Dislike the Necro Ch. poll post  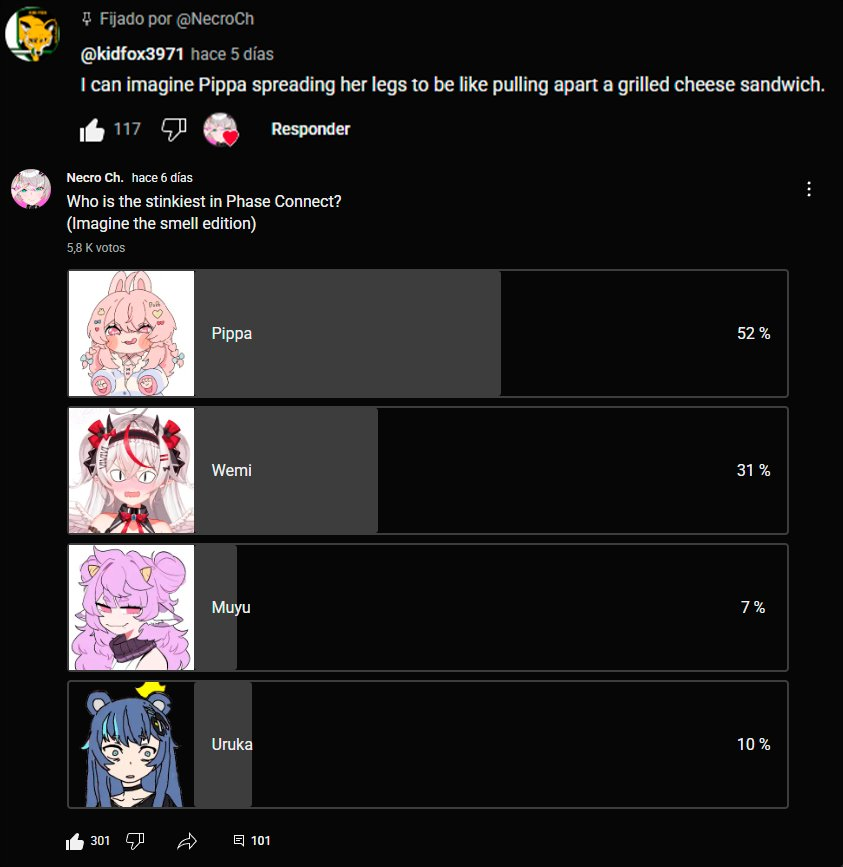(135, 841)
